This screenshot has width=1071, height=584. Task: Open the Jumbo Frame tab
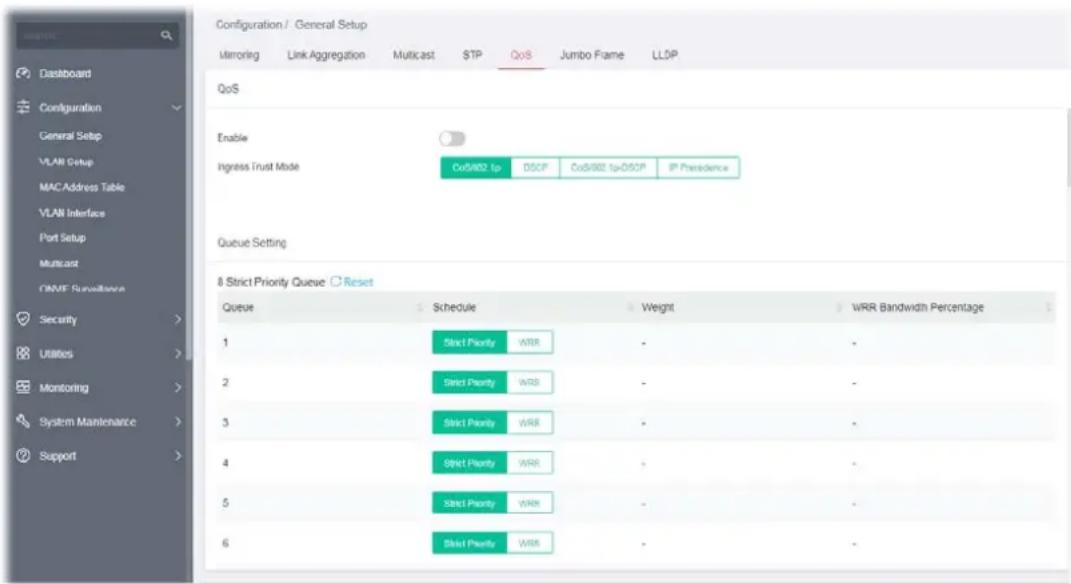click(x=592, y=55)
